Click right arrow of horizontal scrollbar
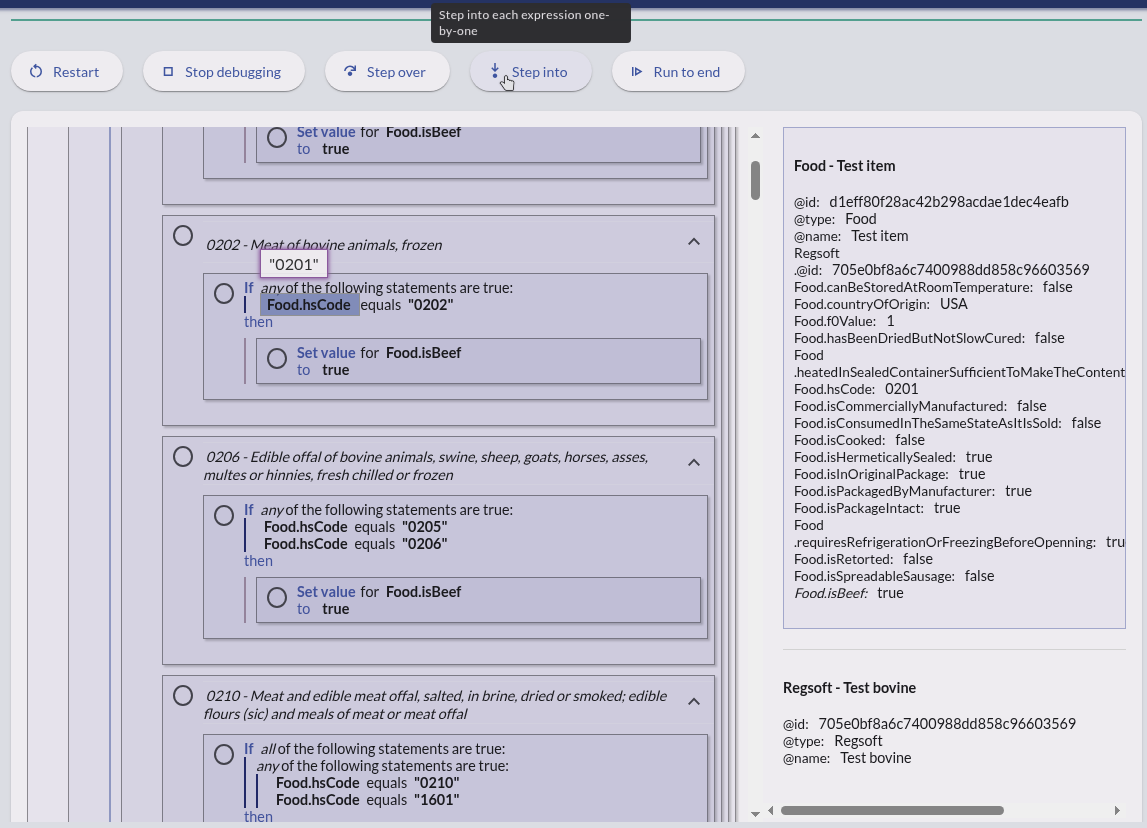1147x828 pixels. 1117,810
